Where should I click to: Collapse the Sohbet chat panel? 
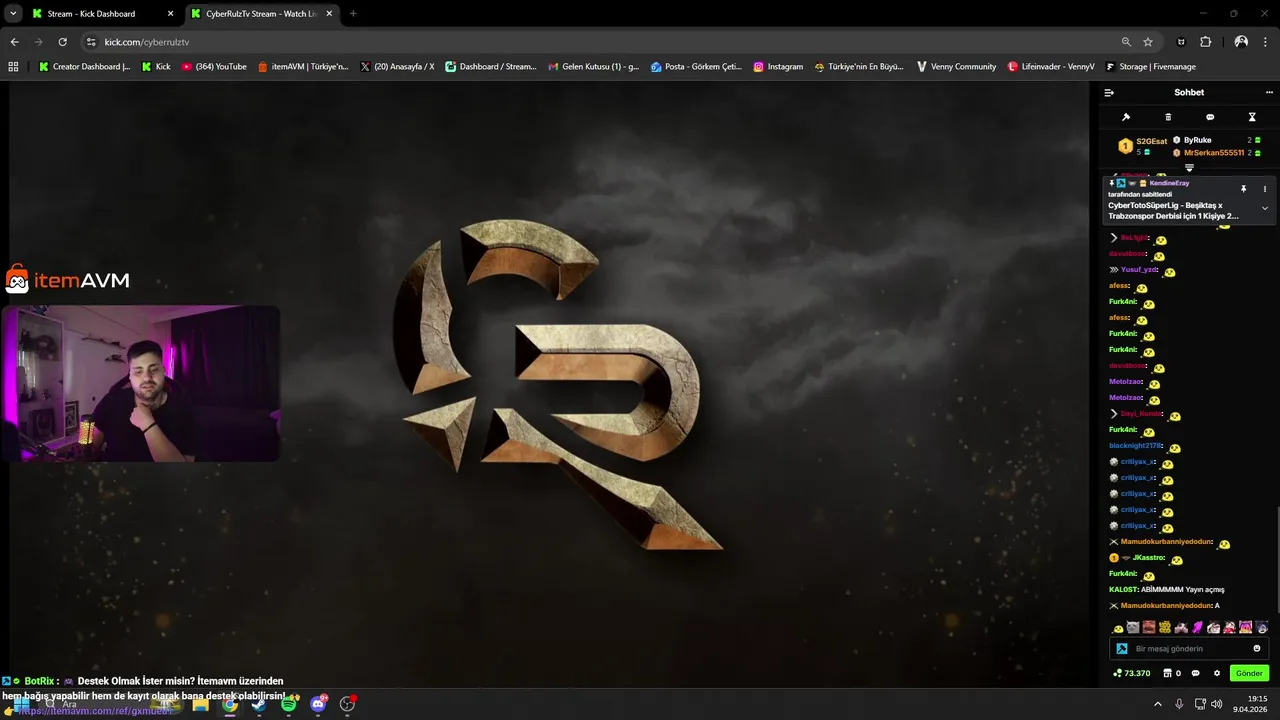coord(1109,92)
